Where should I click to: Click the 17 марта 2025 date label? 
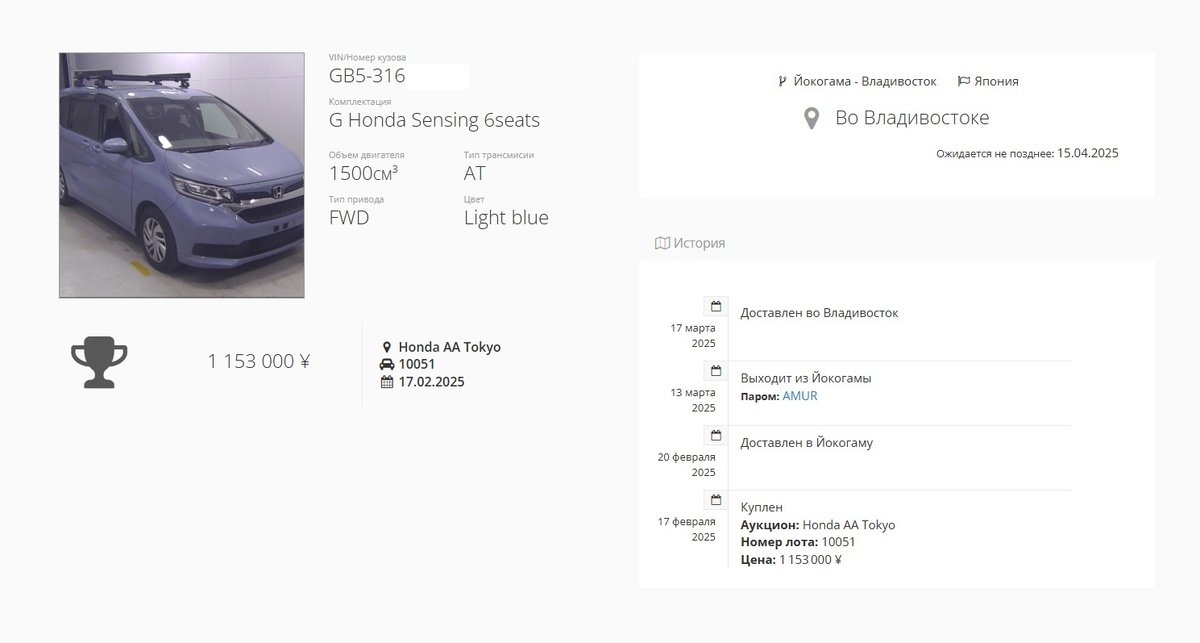(693, 336)
